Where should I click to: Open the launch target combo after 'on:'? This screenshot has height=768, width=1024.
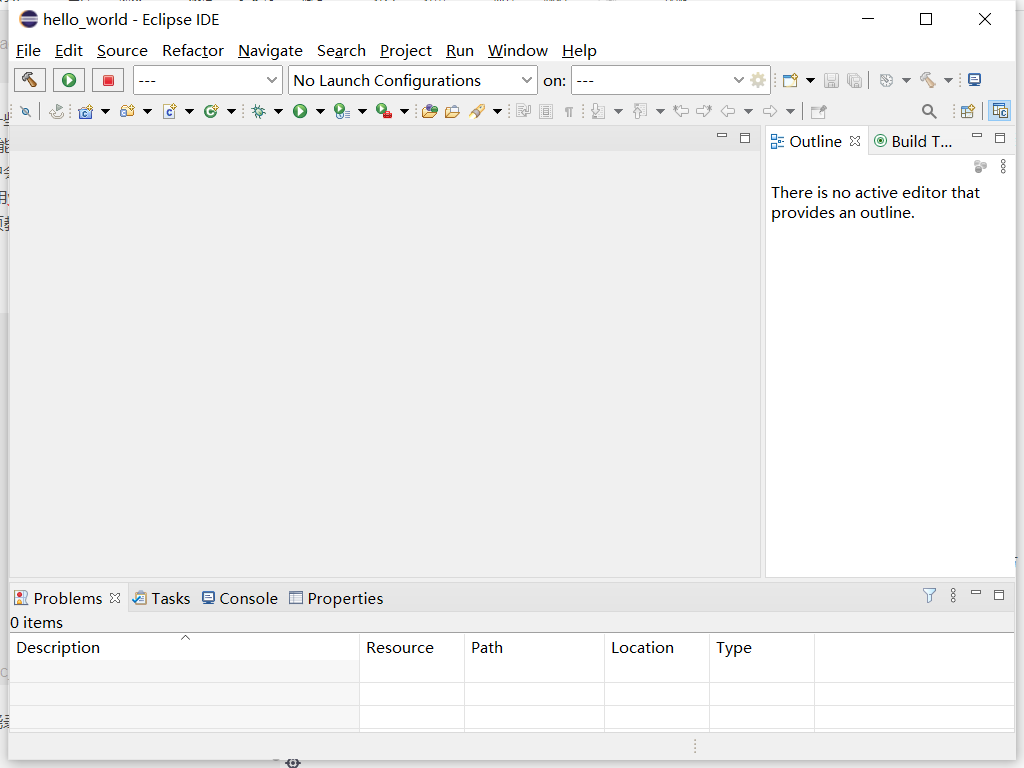(x=660, y=80)
